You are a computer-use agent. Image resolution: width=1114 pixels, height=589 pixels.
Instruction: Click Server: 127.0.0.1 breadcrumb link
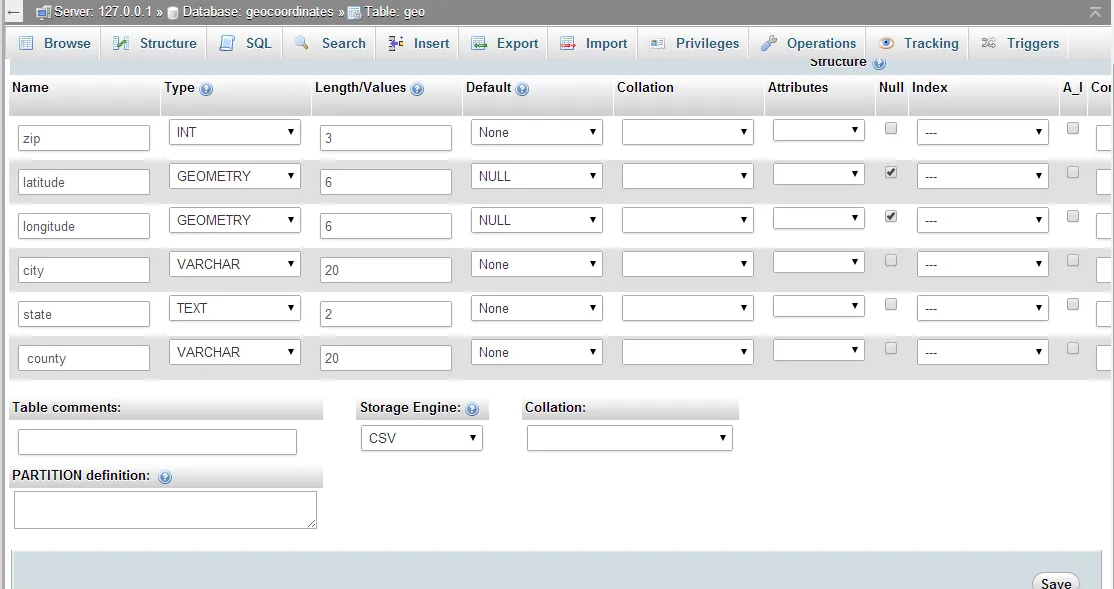(102, 12)
